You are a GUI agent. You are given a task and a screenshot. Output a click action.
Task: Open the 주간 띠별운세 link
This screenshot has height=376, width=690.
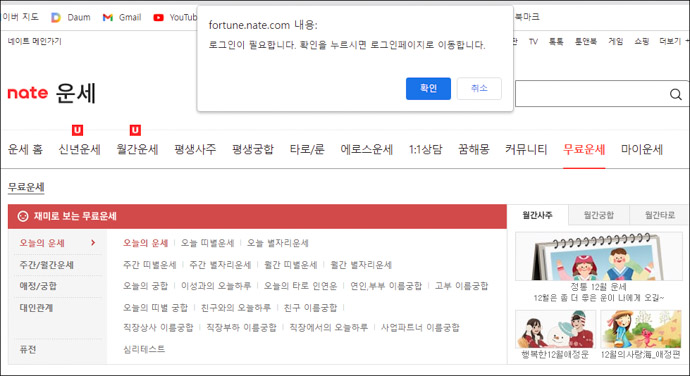coord(150,265)
